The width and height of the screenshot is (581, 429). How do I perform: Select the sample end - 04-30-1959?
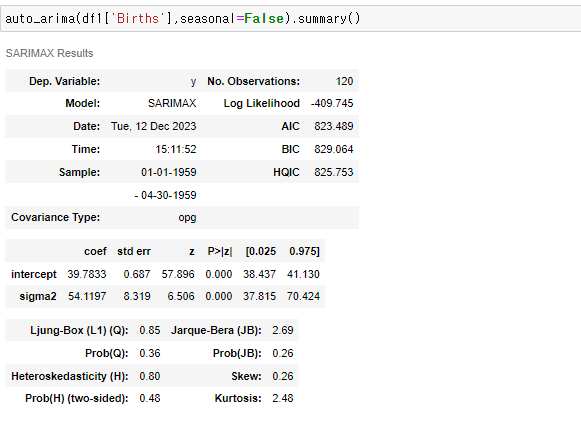point(165,195)
